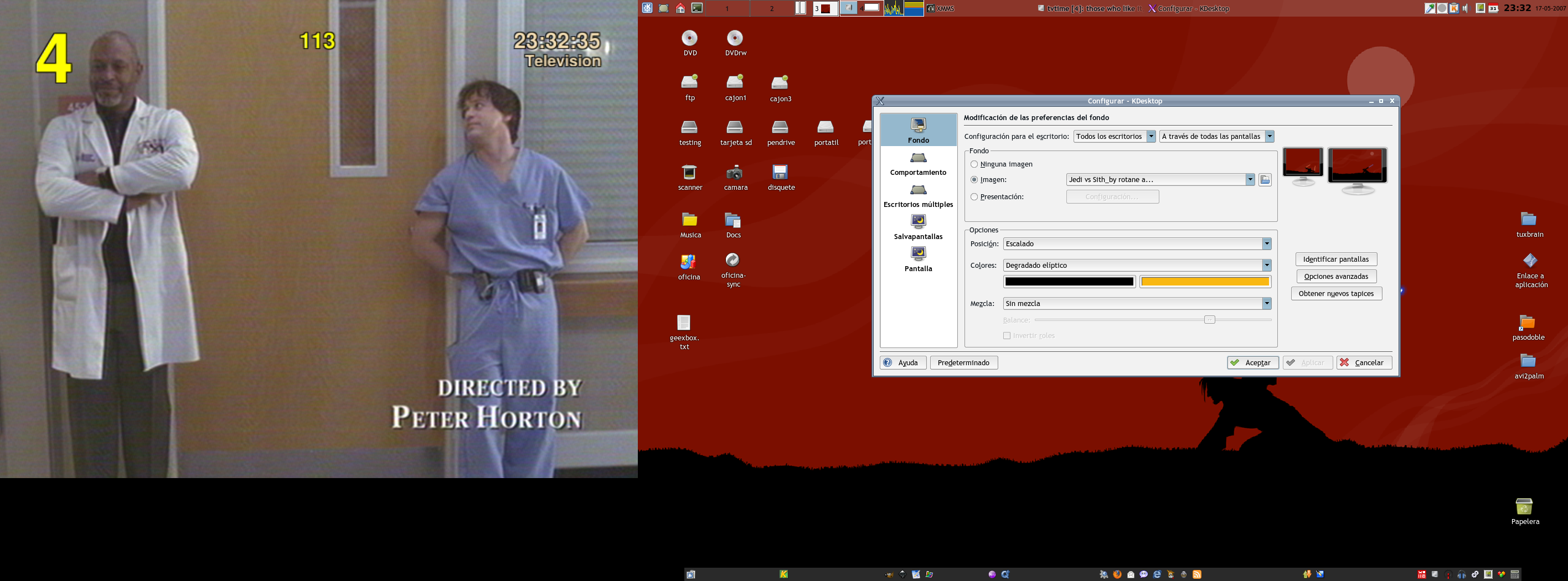1568x581 pixels.
Task: Click the Predeterminado button
Action: pyautogui.click(x=963, y=362)
